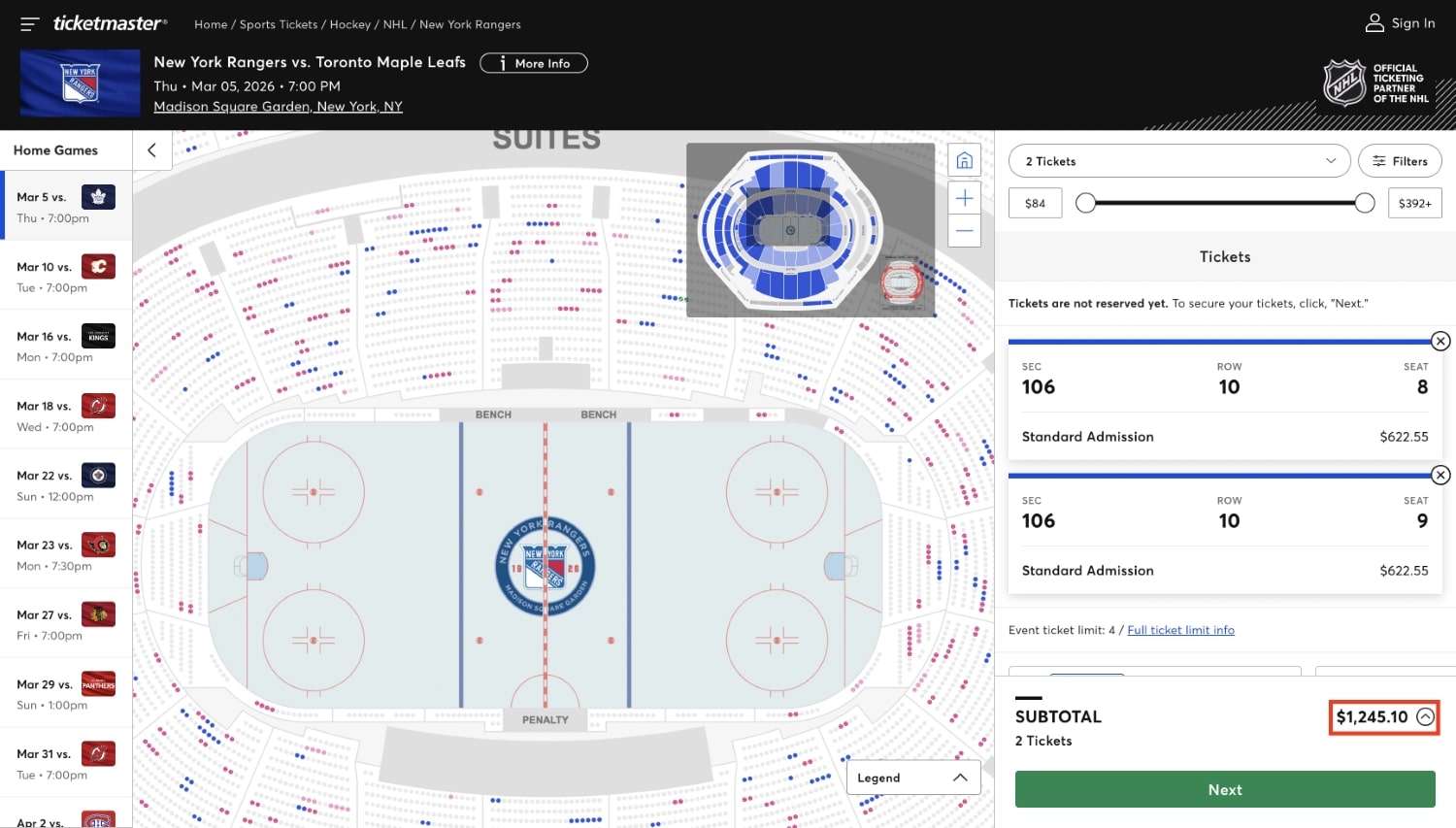Screen dimensions: 1456x828
Task: Select the Mar 31 Tue 7:00pm game
Action: (66, 764)
